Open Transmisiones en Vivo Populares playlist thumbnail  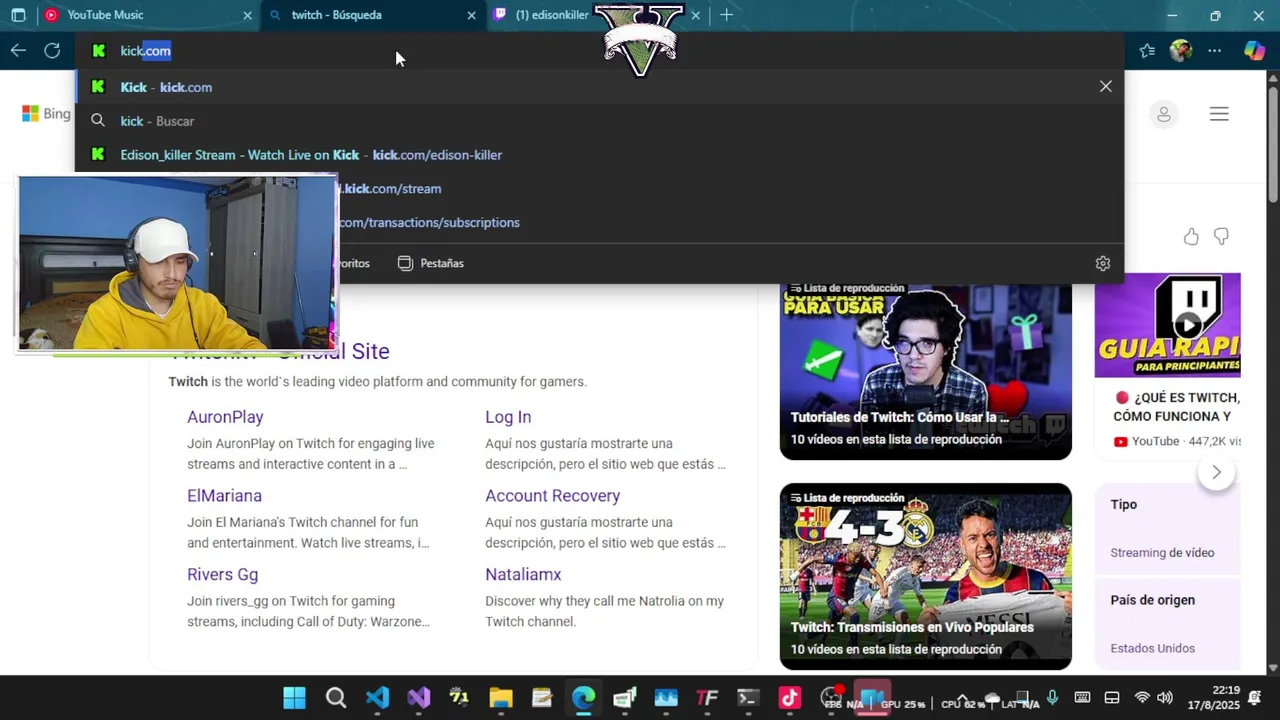(x=925, y=576)
